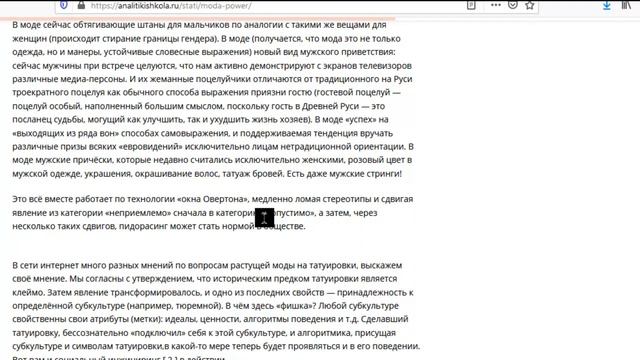Screen dimensions: 640x360
Task: Click the line starting 'В моде сейчас обтягивающие'
Action: coord(199,25)
